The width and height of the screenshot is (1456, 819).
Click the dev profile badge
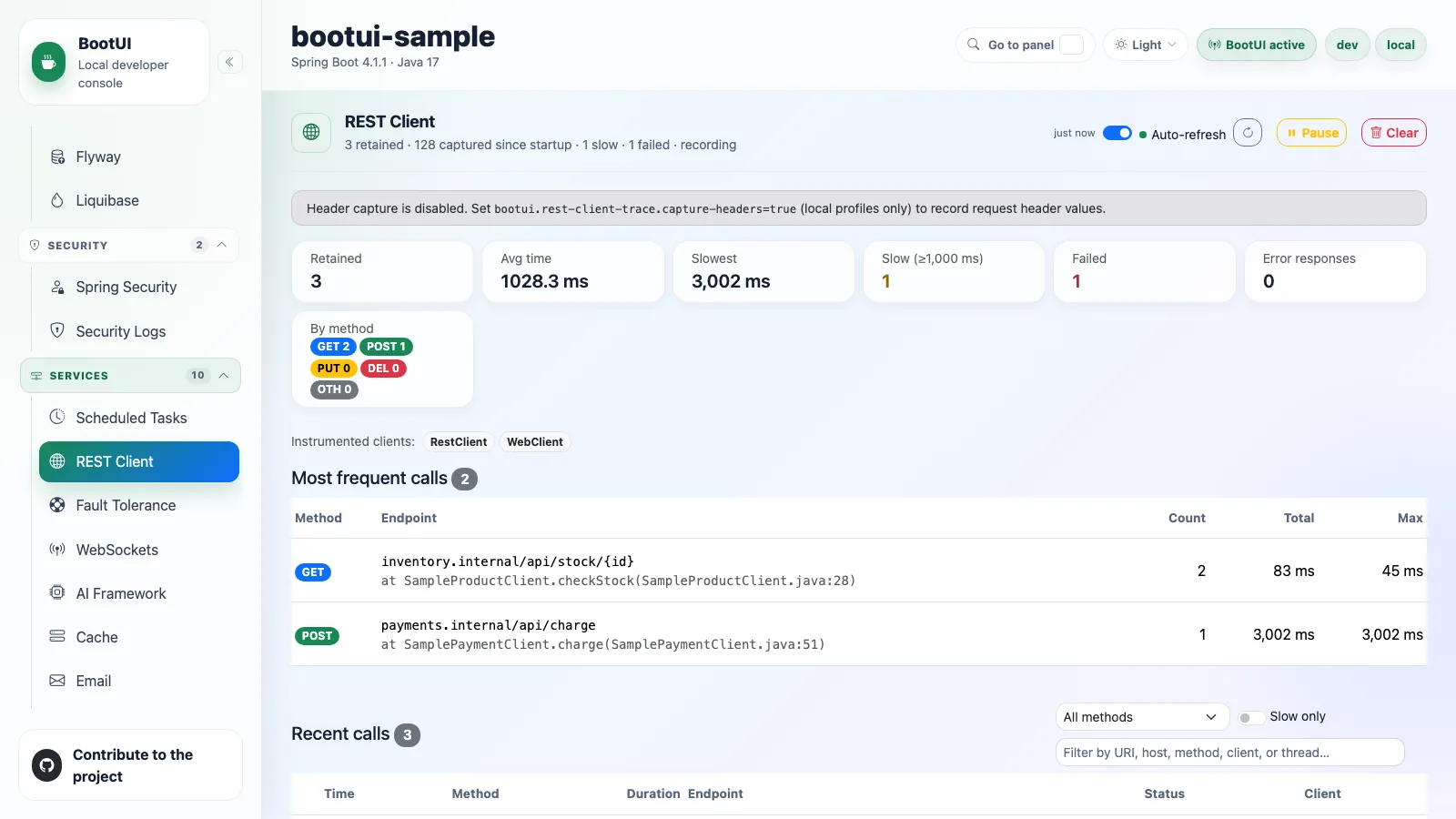(x=1347, y=45)
